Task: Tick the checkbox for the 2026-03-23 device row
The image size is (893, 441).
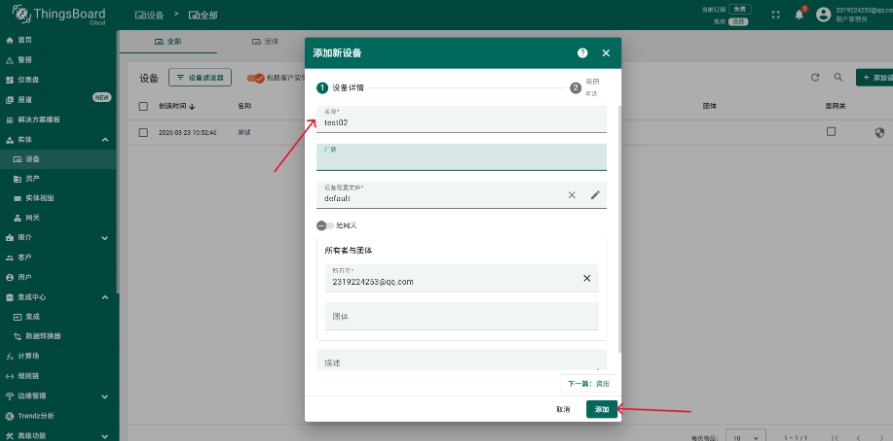Action: point(143,132)
